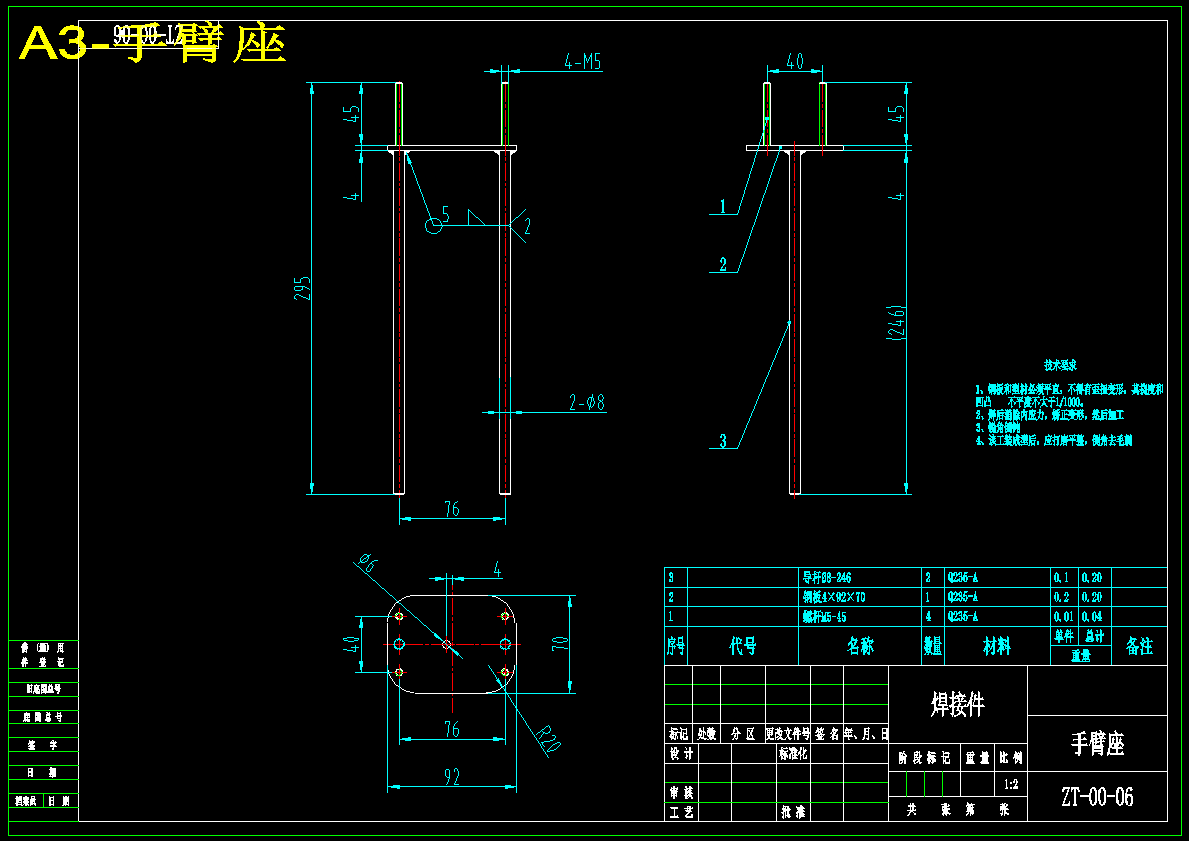Click the 比例 label cell
This screenshot has height=841, width=1189.
(1011, 758)
